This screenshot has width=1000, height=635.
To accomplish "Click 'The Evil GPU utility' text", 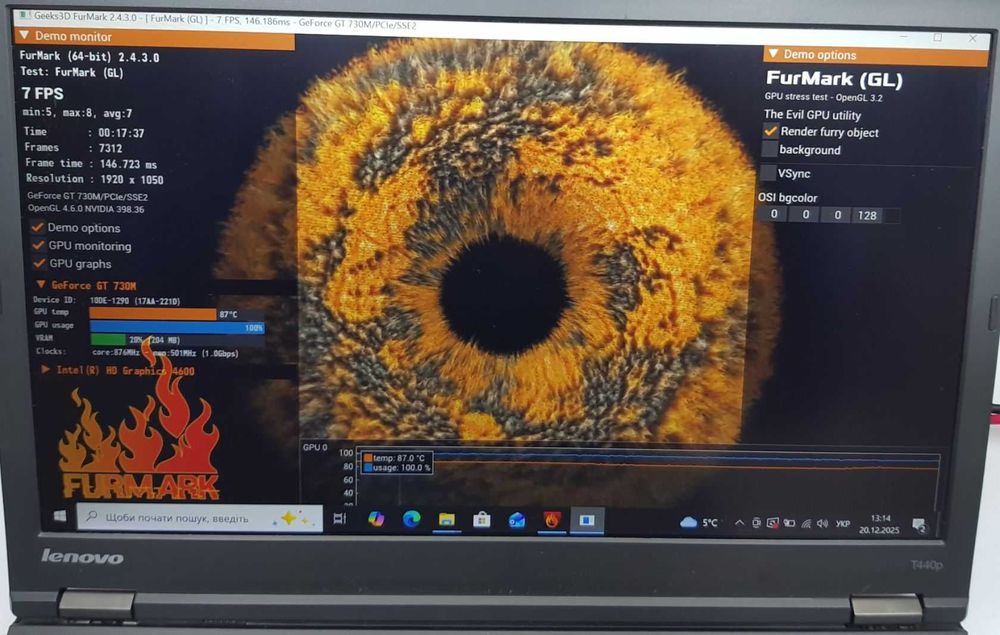I will tap(812, 115).
